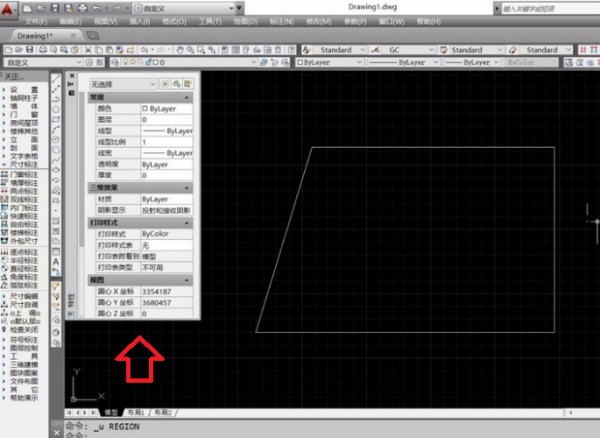Open the ByLayer color control dropdown
Image resolution: width=600 pixels, height=438 pixels.
(330, 62)
